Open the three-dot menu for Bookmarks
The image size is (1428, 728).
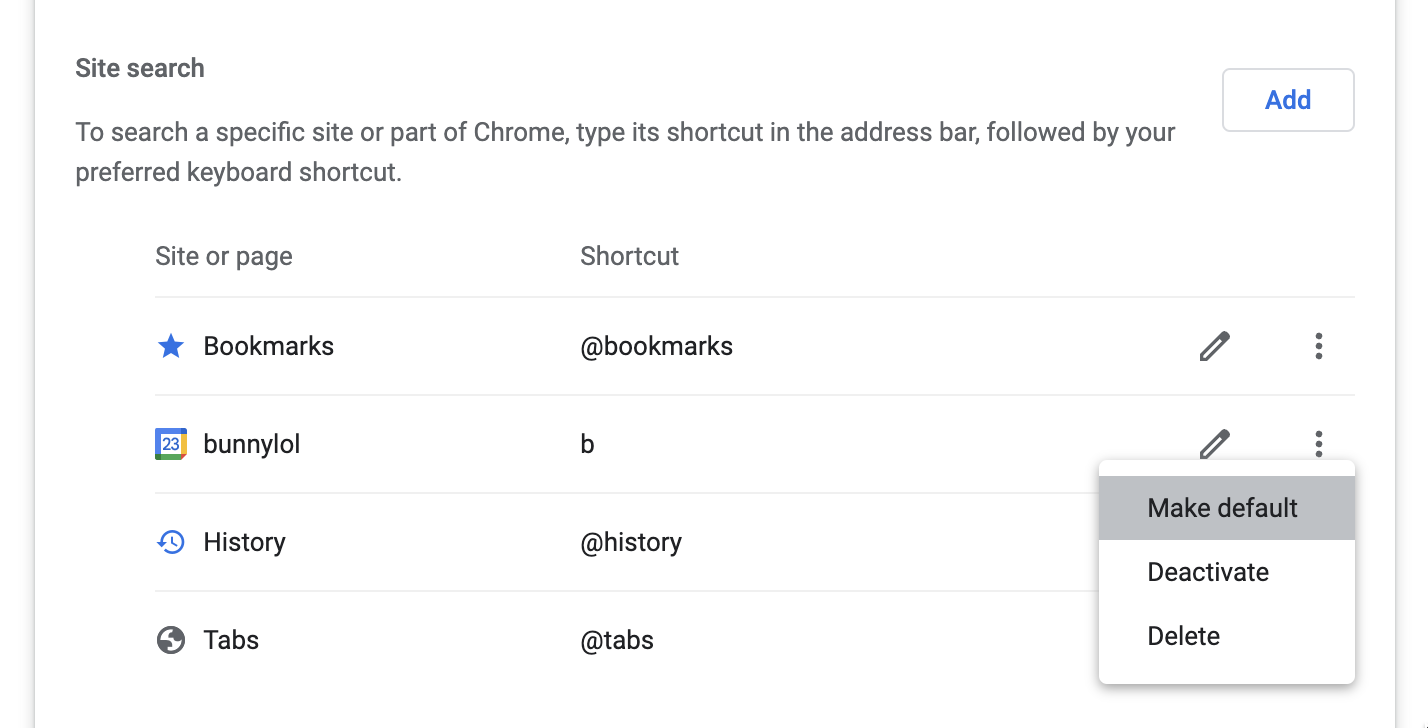1319,347
